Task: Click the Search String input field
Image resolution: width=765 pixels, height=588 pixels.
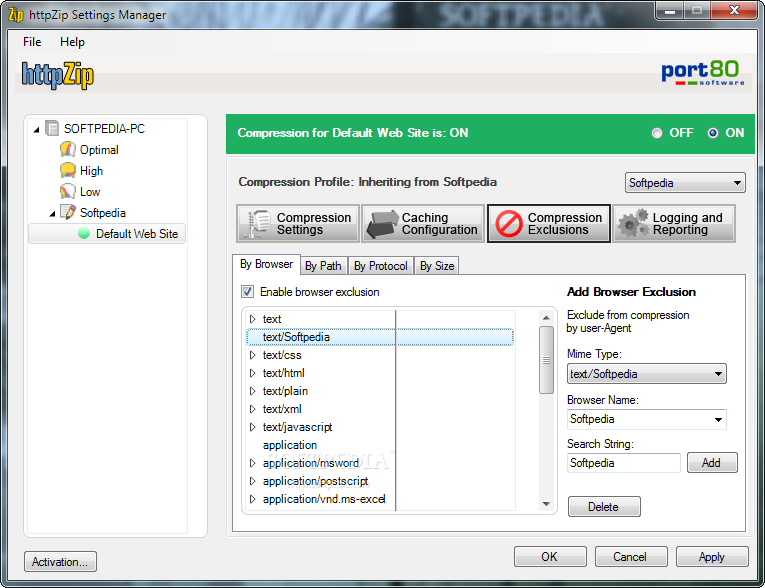Action: tap(624, 463)
